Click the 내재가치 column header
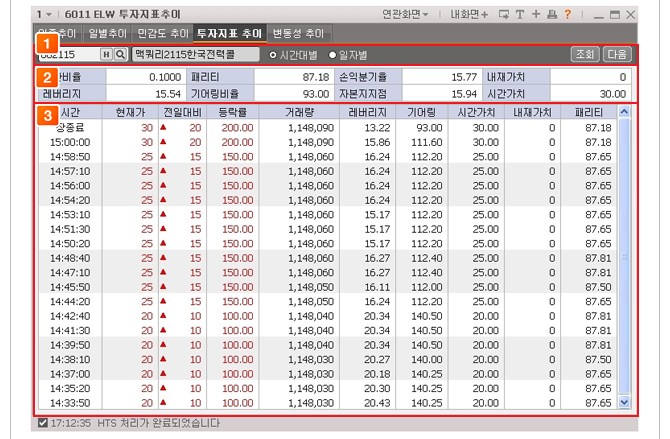The height and width of the screenshot is (439, 670). point(532,112)
